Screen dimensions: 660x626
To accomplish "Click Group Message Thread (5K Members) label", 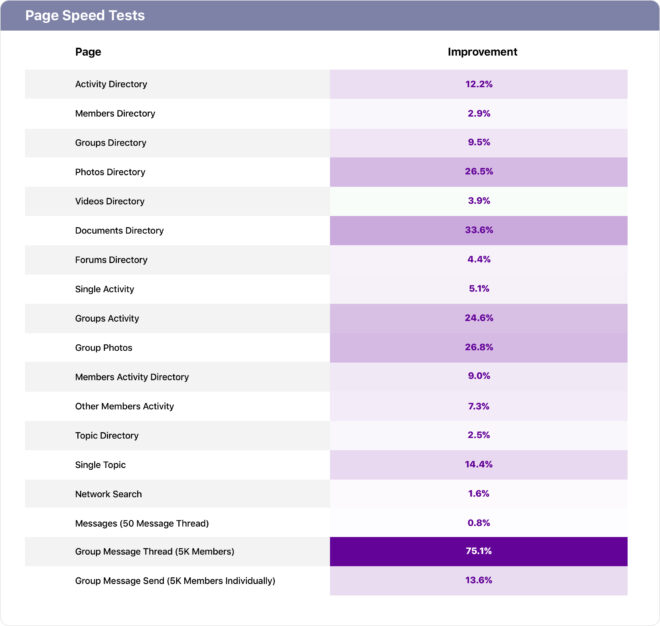I will [161, 552].
